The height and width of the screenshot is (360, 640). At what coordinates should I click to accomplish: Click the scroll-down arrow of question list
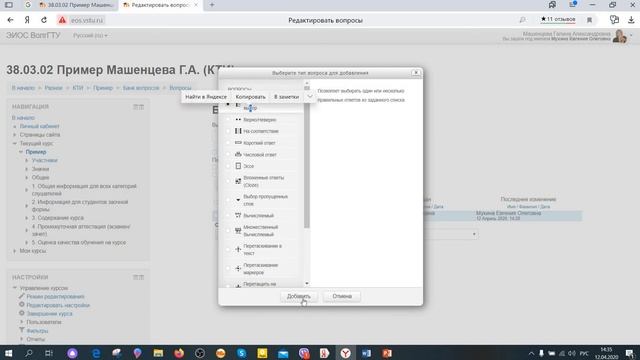point(307,283)
